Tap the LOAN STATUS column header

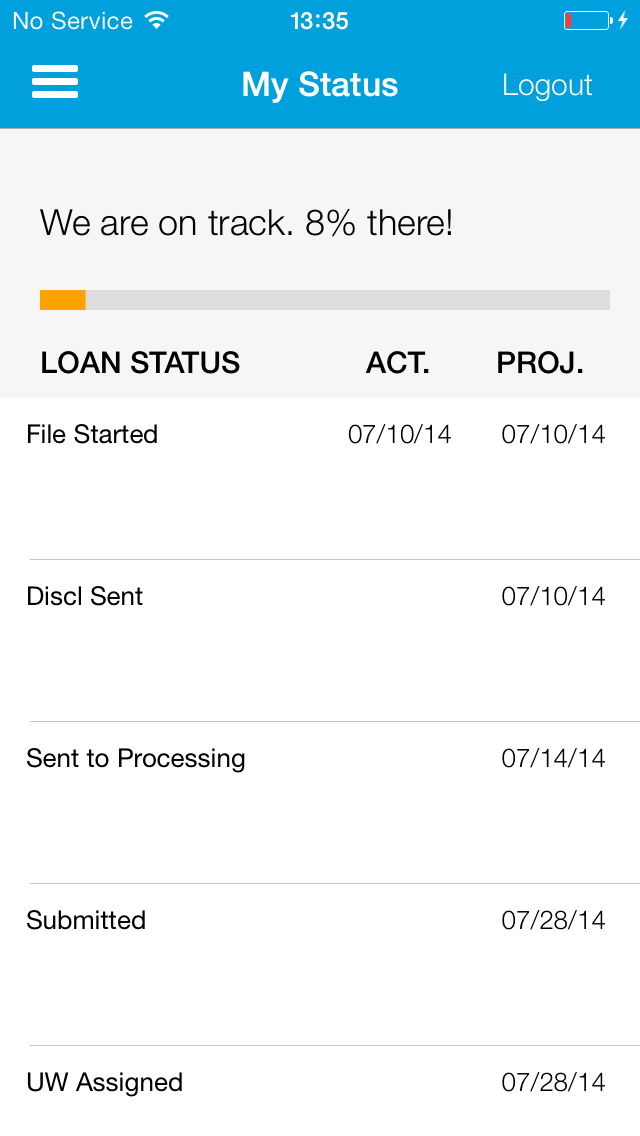140,362
